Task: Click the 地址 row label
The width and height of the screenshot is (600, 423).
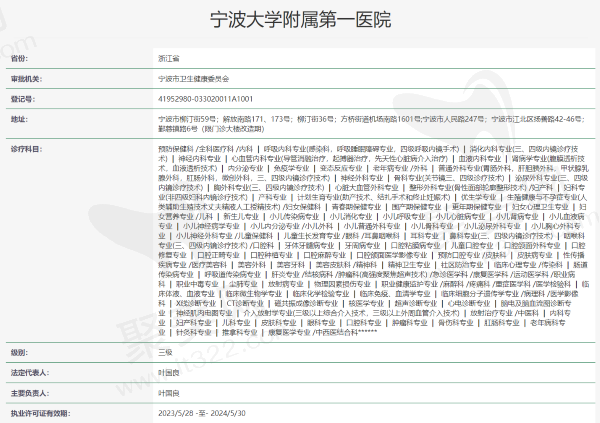Action: coord(19,119)
